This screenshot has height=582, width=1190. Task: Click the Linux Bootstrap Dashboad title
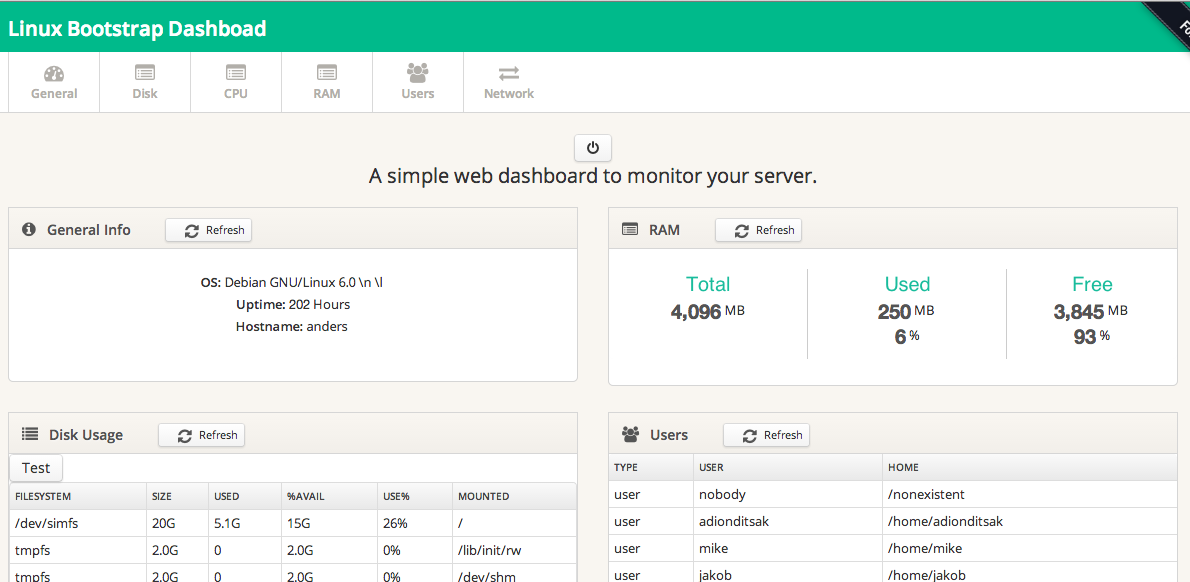pyautogui.click(x=137, y=29)
